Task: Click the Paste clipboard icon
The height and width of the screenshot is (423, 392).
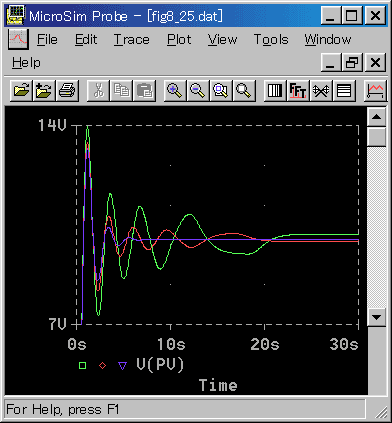Action: [144, 90]
